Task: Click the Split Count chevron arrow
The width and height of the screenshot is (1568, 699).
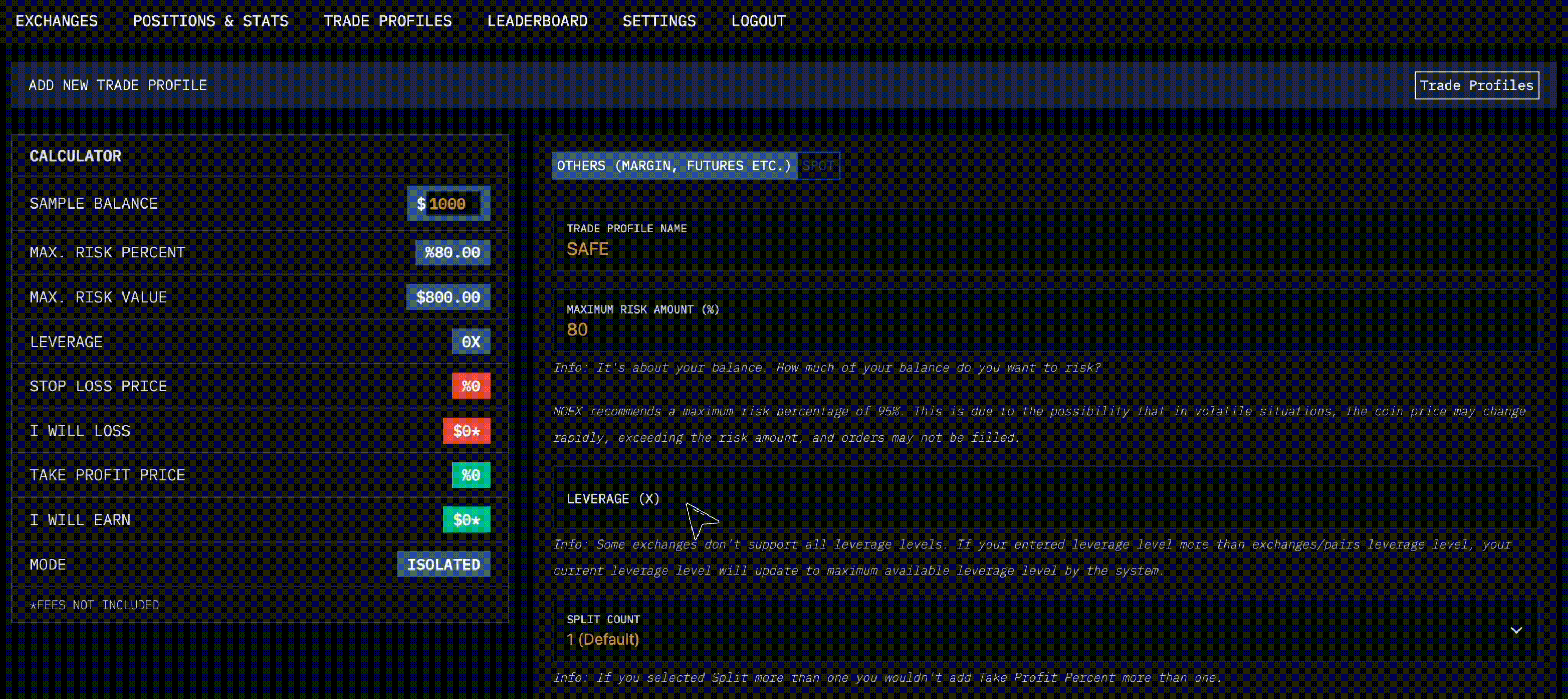Action: [x=1516, y=630]
